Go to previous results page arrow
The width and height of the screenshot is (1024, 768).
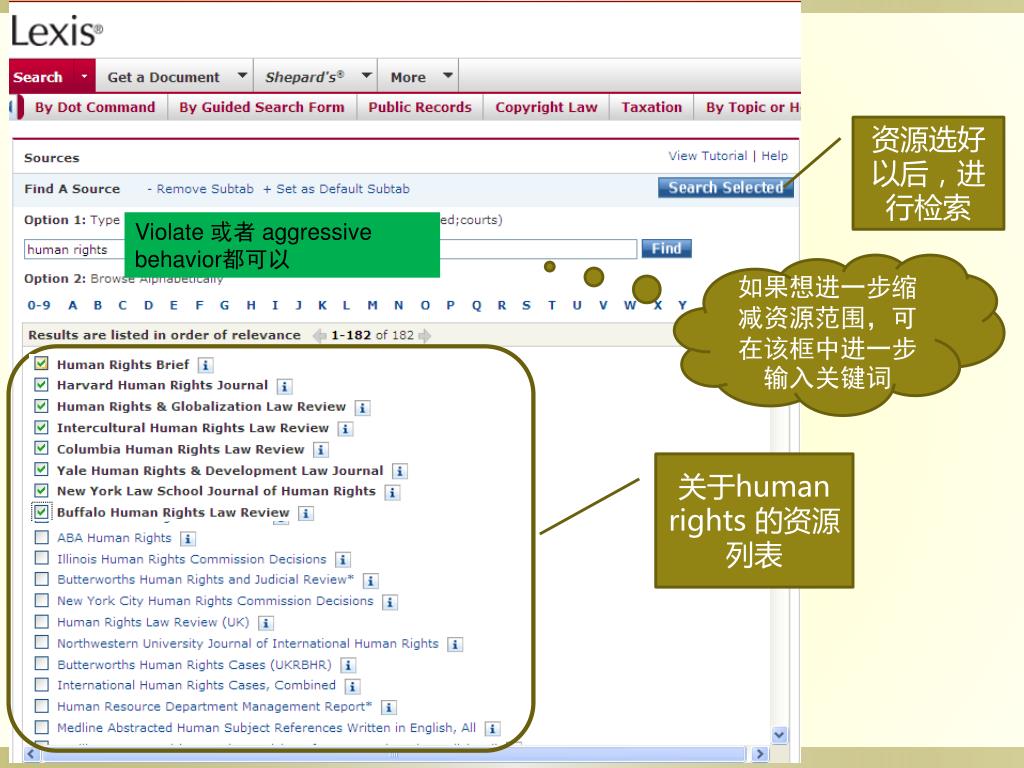coord(319,336)
